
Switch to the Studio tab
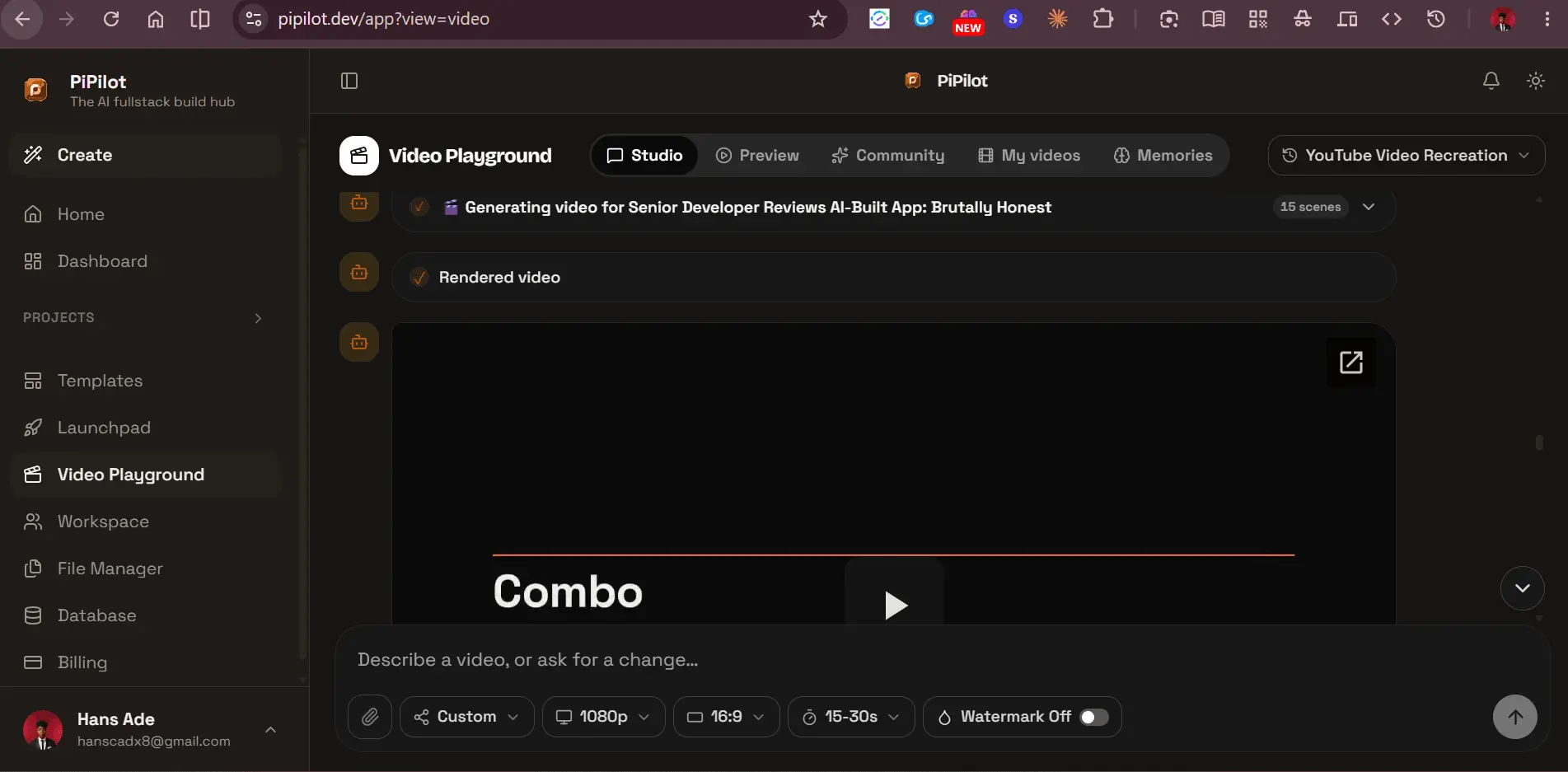(644, 156)
